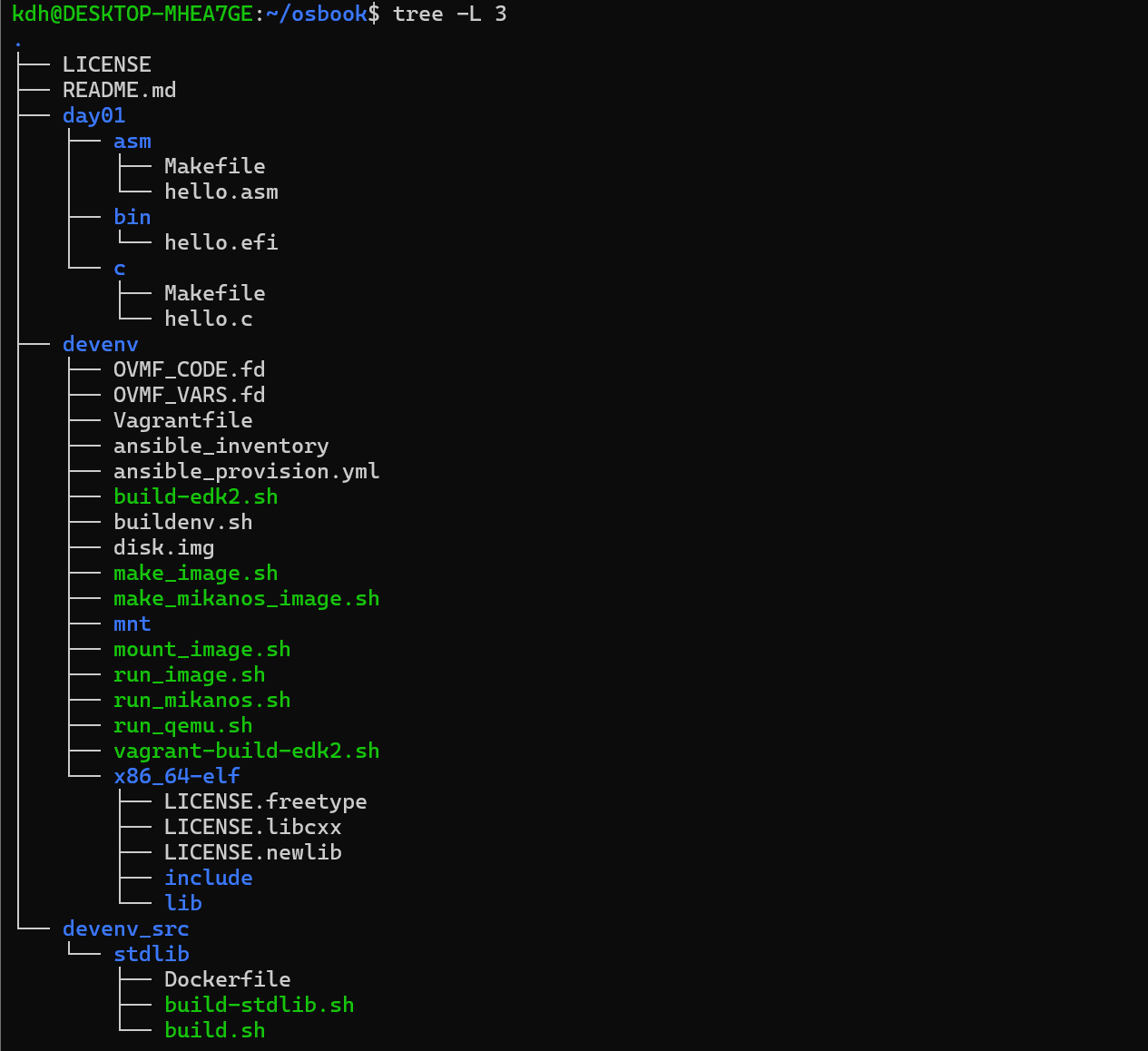The image size is (1148, 1051).
Task: Click the mnt directory name
Action: (132, 624)
